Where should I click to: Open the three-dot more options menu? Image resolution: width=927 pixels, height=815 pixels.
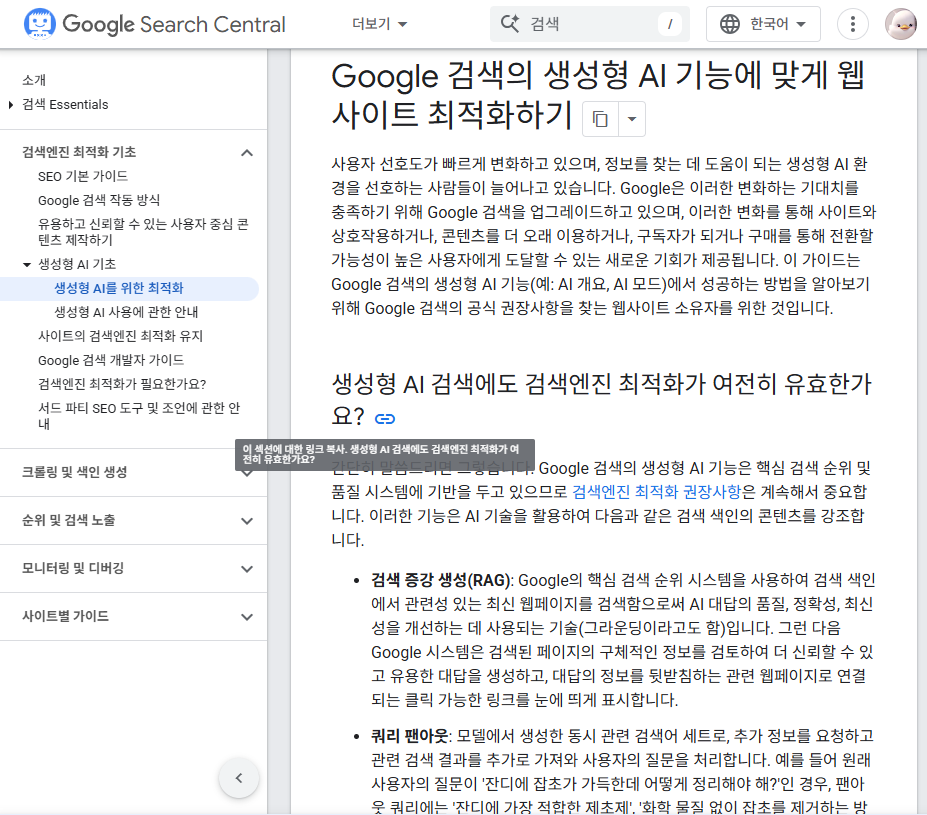pos(853,24)
